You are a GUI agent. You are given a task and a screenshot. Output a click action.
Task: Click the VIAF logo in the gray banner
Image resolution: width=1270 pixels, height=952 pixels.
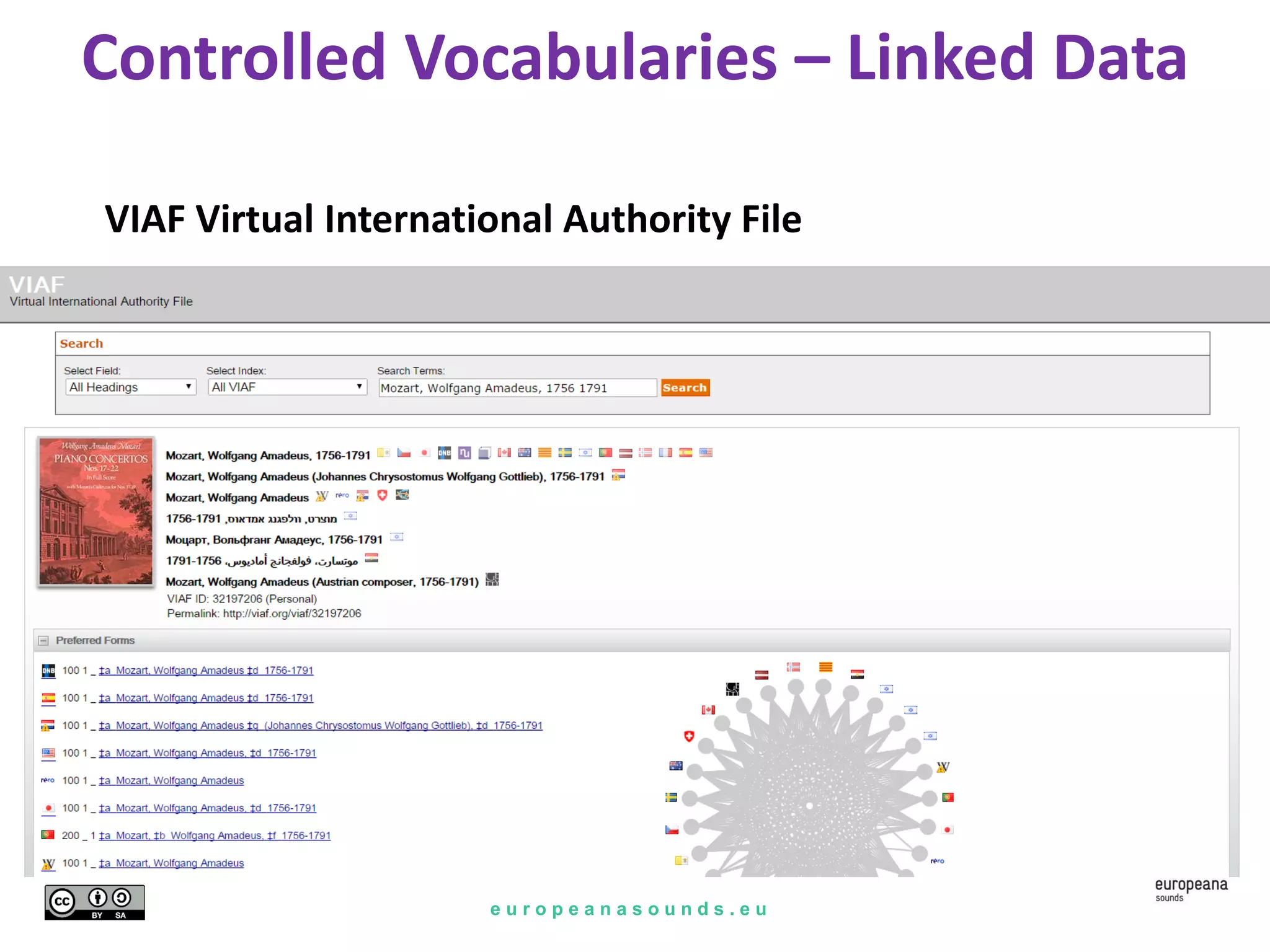[37, 284]
